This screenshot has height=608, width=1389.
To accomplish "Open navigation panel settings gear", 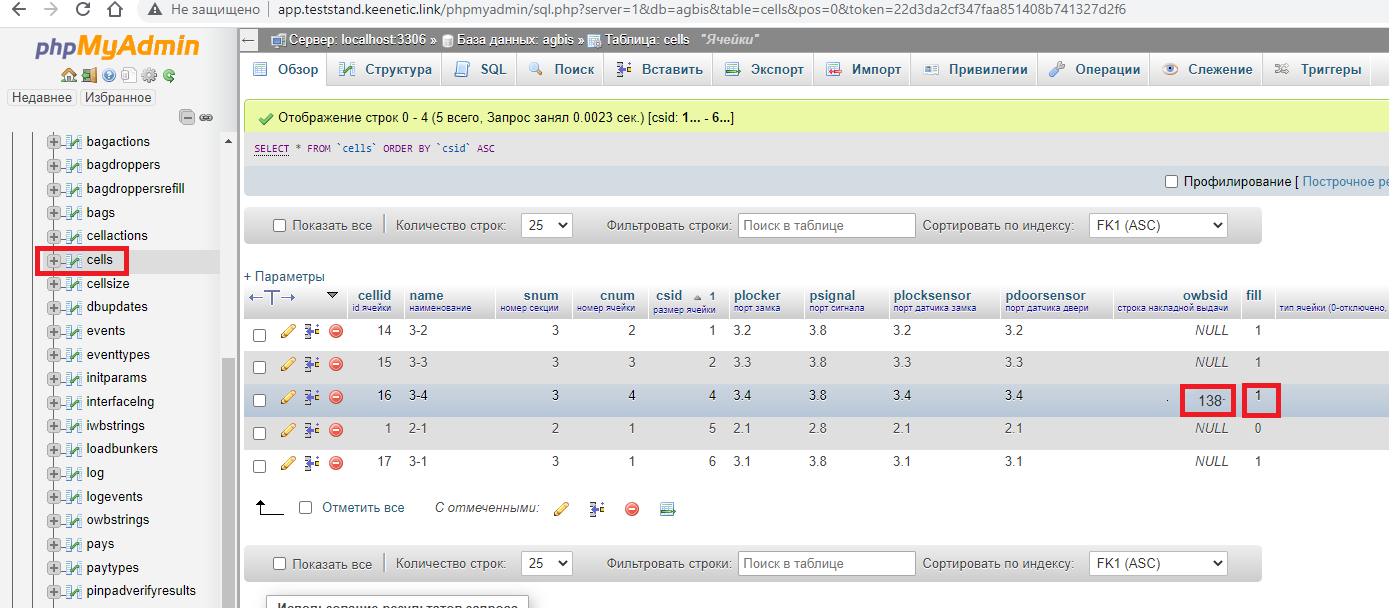I will tap(149, 75).
